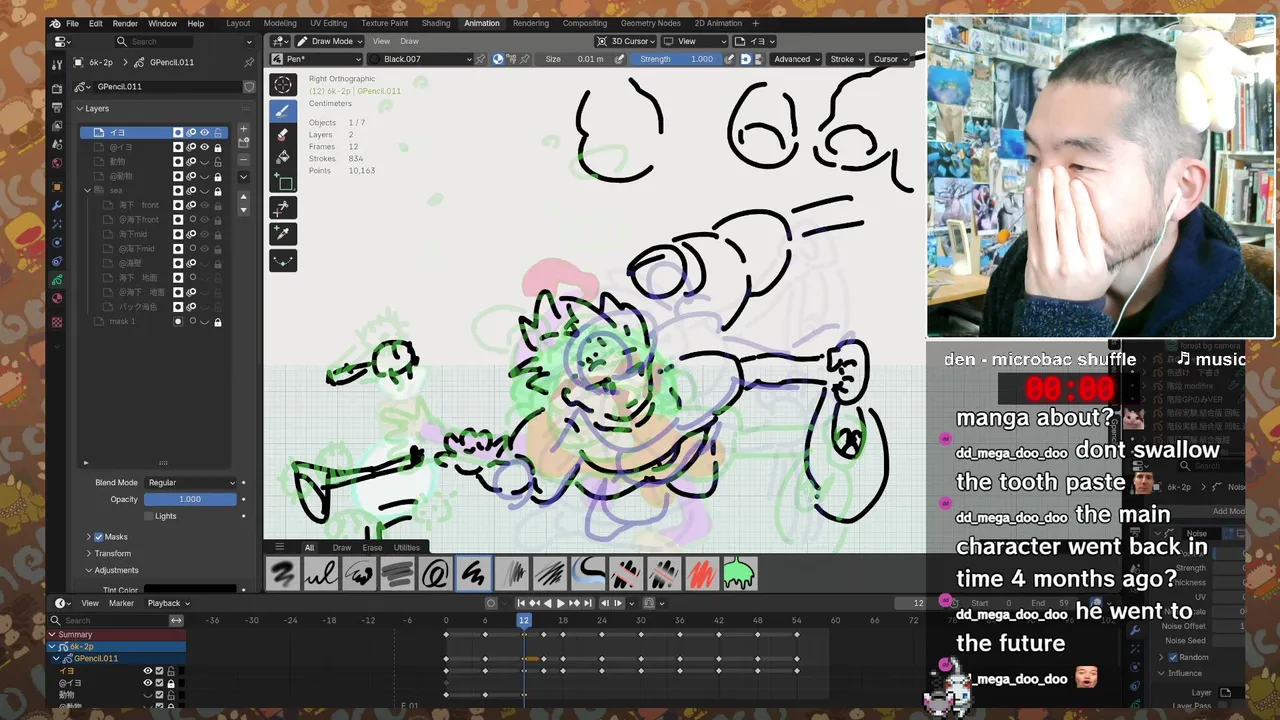Toggle lock on @イヨ layer
This screenshot has height=720, width=1280.
[x=218, y=147]
